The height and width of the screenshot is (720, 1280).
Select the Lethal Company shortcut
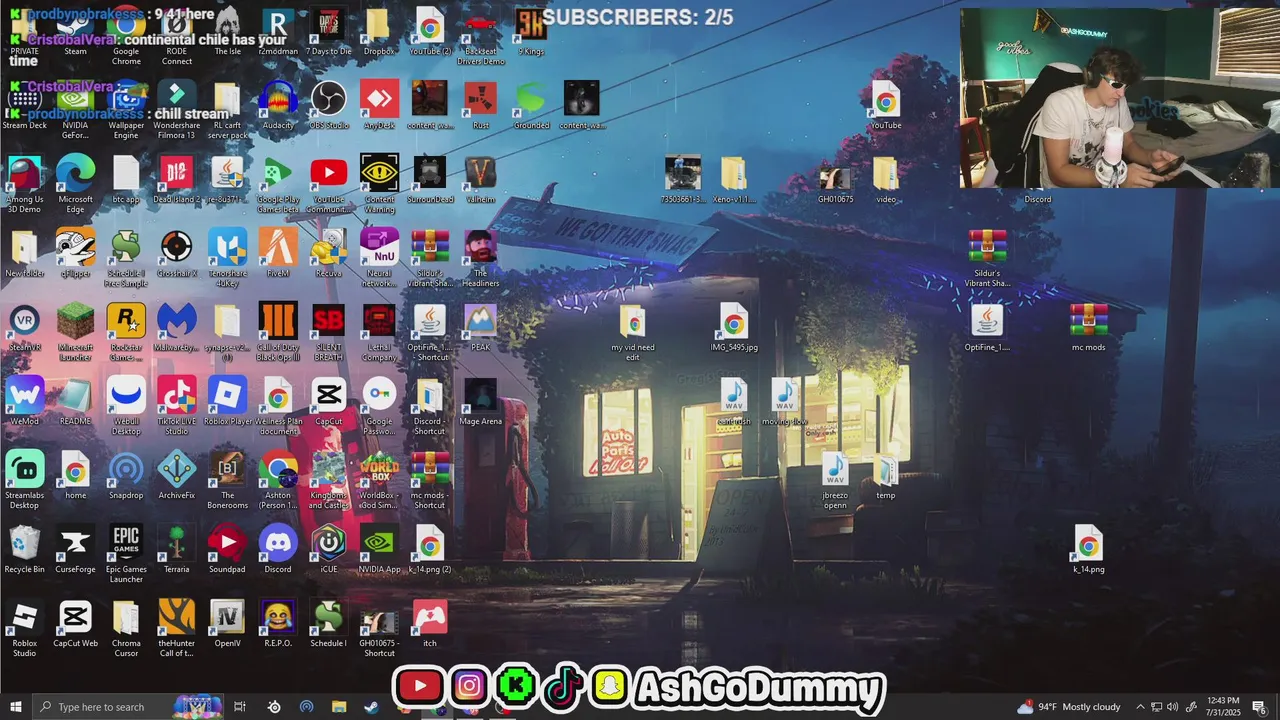(379, 333)
